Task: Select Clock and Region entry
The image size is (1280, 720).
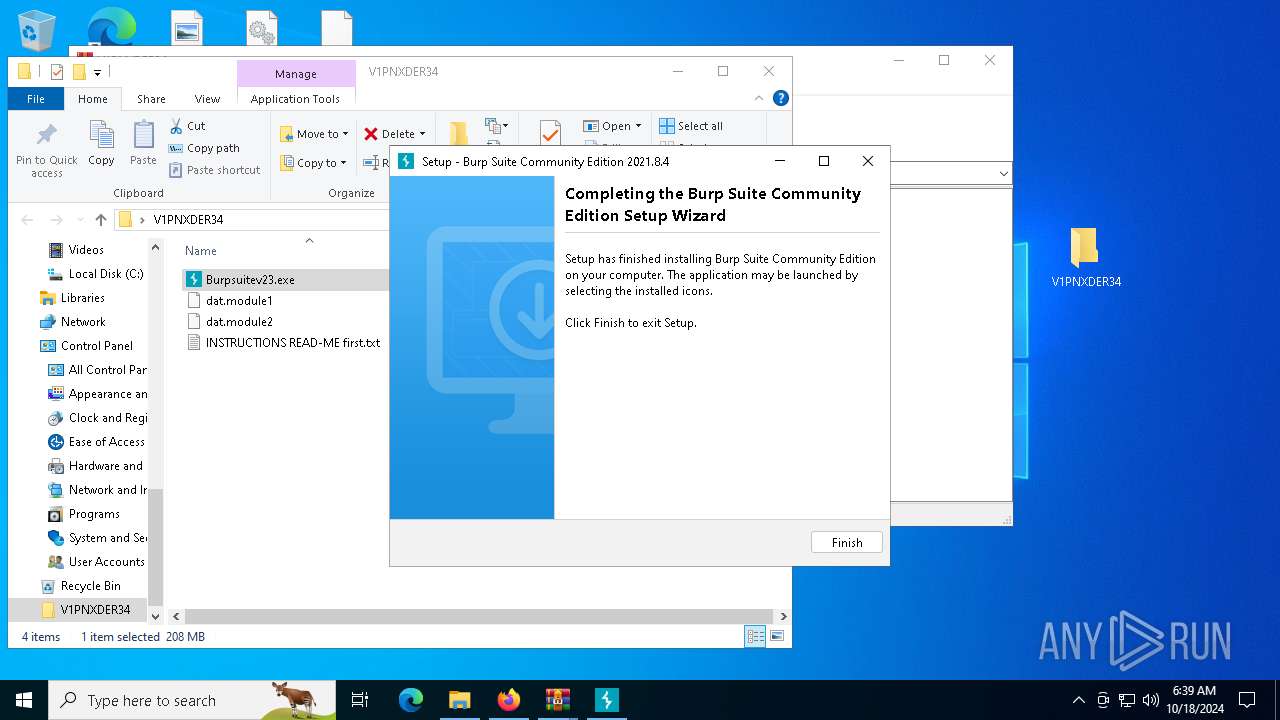Action: pyautogui.click(x=98, y=418)
